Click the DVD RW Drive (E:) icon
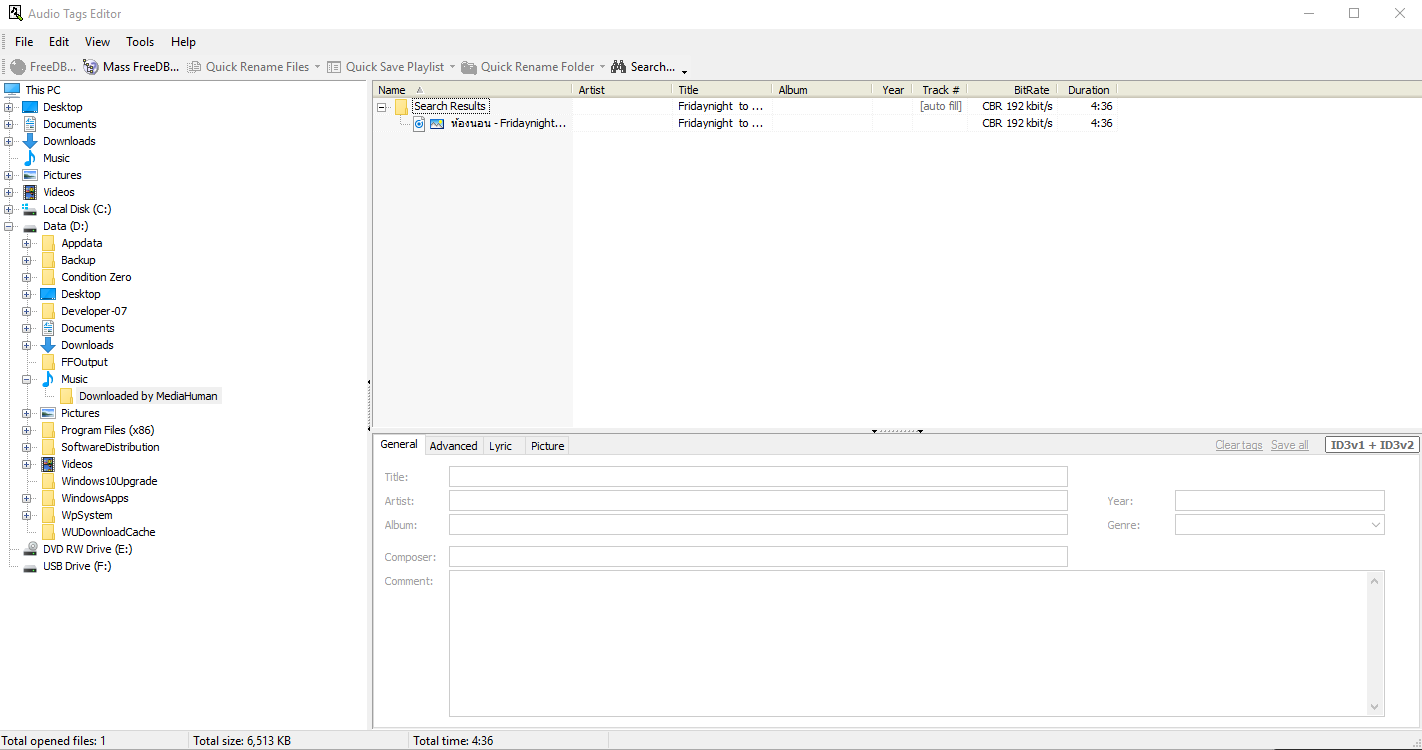This screenshot has height=750, width=1422. click(x=30, y=549)
